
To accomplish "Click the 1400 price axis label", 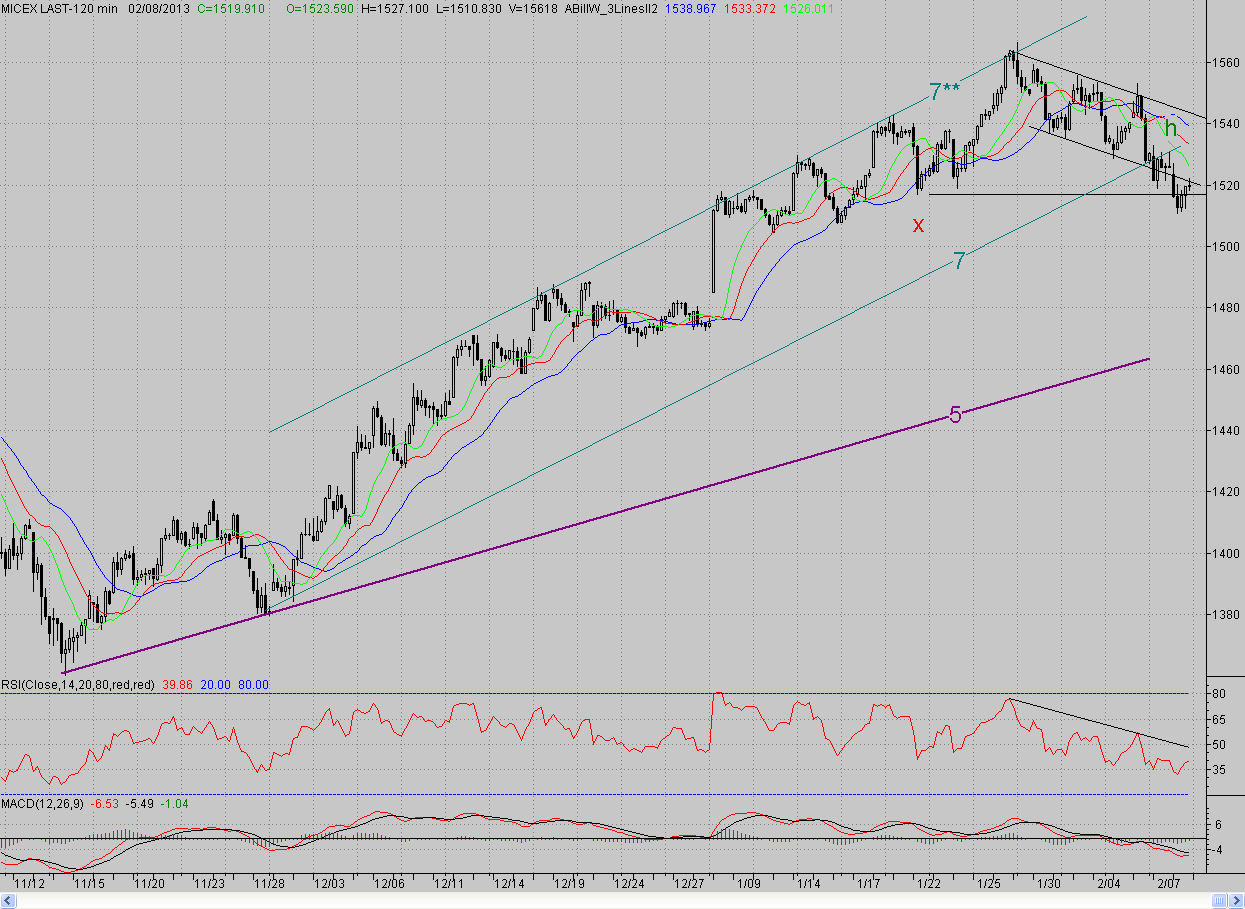I will click(1226, 553).
